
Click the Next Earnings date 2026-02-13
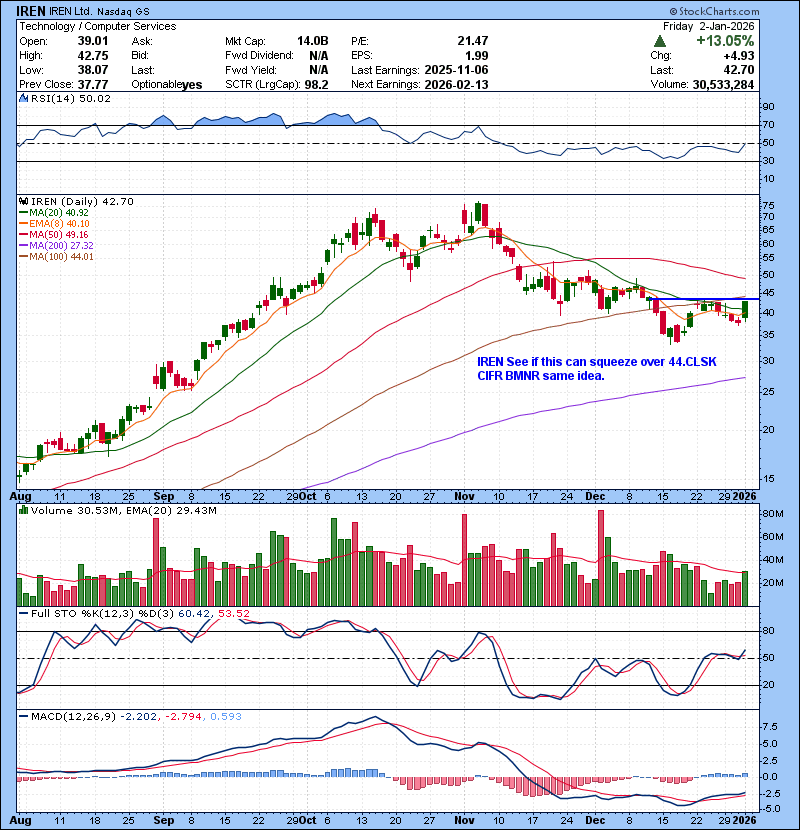tap(456, 85)
